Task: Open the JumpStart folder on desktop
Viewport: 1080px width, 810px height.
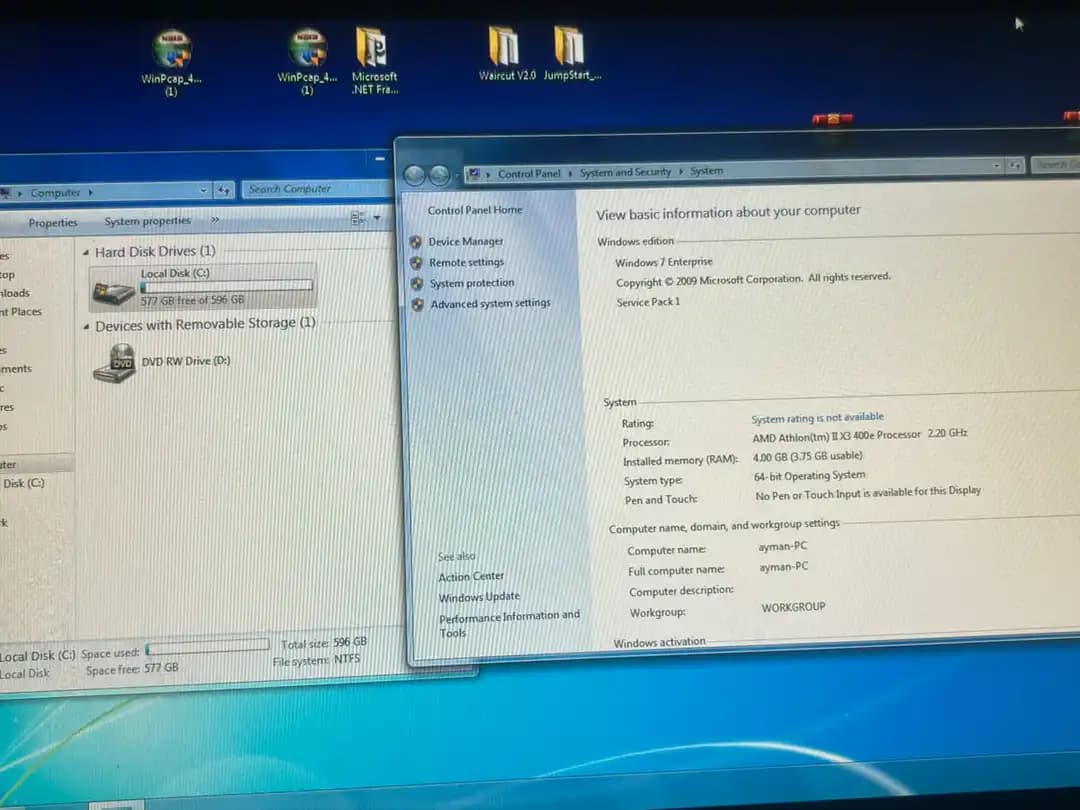Action: tap(572, 54)
